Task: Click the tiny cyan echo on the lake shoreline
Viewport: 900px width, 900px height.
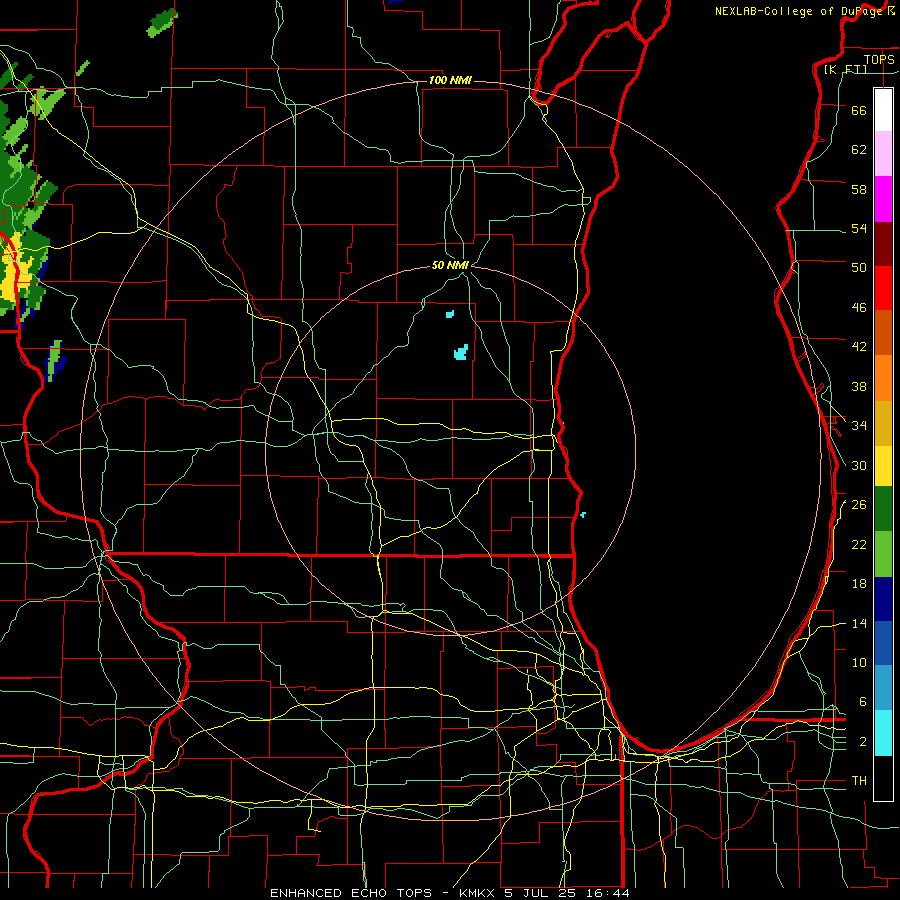Action: [x=583, y=515]
